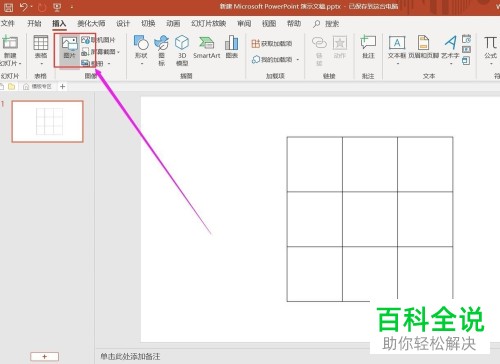Open the 帮助 tab
Viewport: 500px width, 364px height.
pos(294,23)
